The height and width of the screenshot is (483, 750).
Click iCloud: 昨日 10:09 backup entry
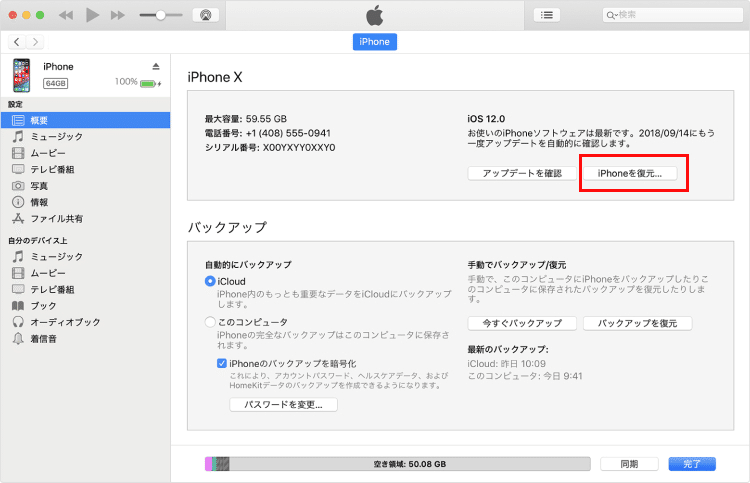coord(507,363)
